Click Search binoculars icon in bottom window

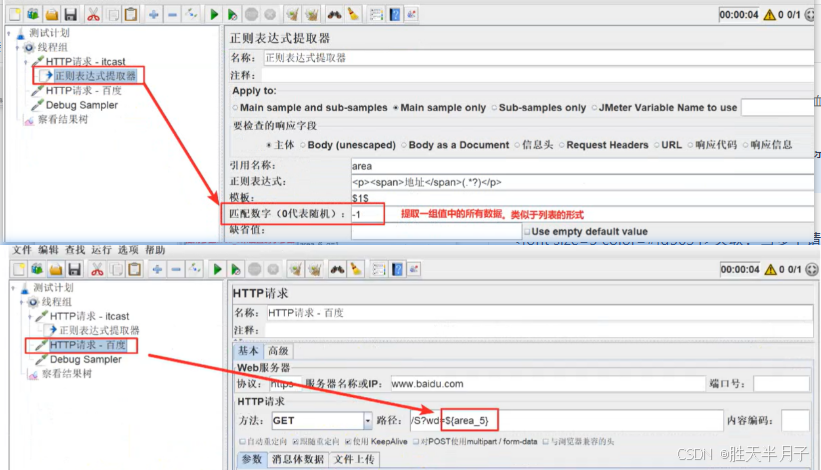coord(337,270)
